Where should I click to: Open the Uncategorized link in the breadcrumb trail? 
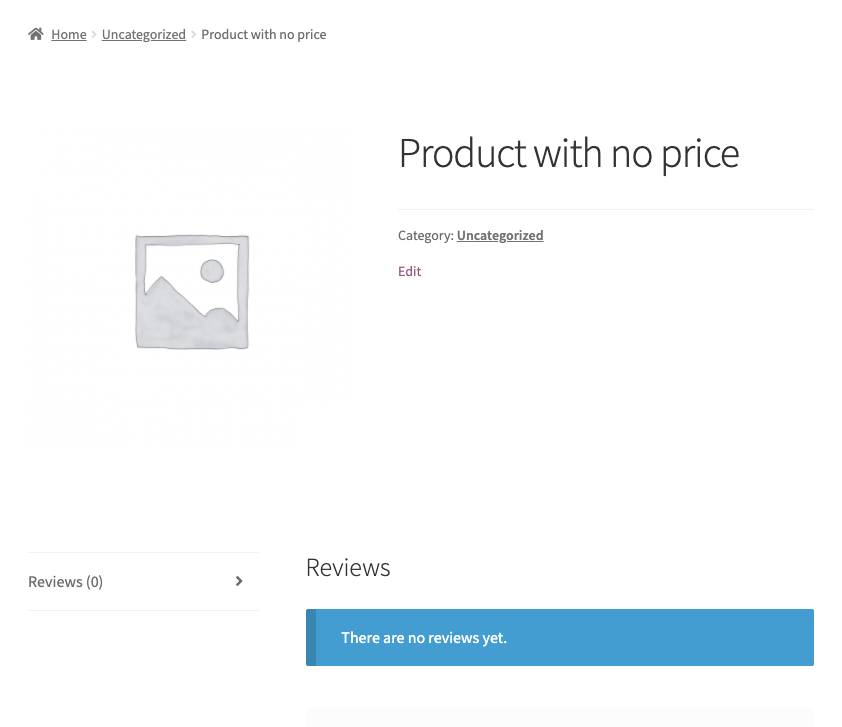point(143,34)
